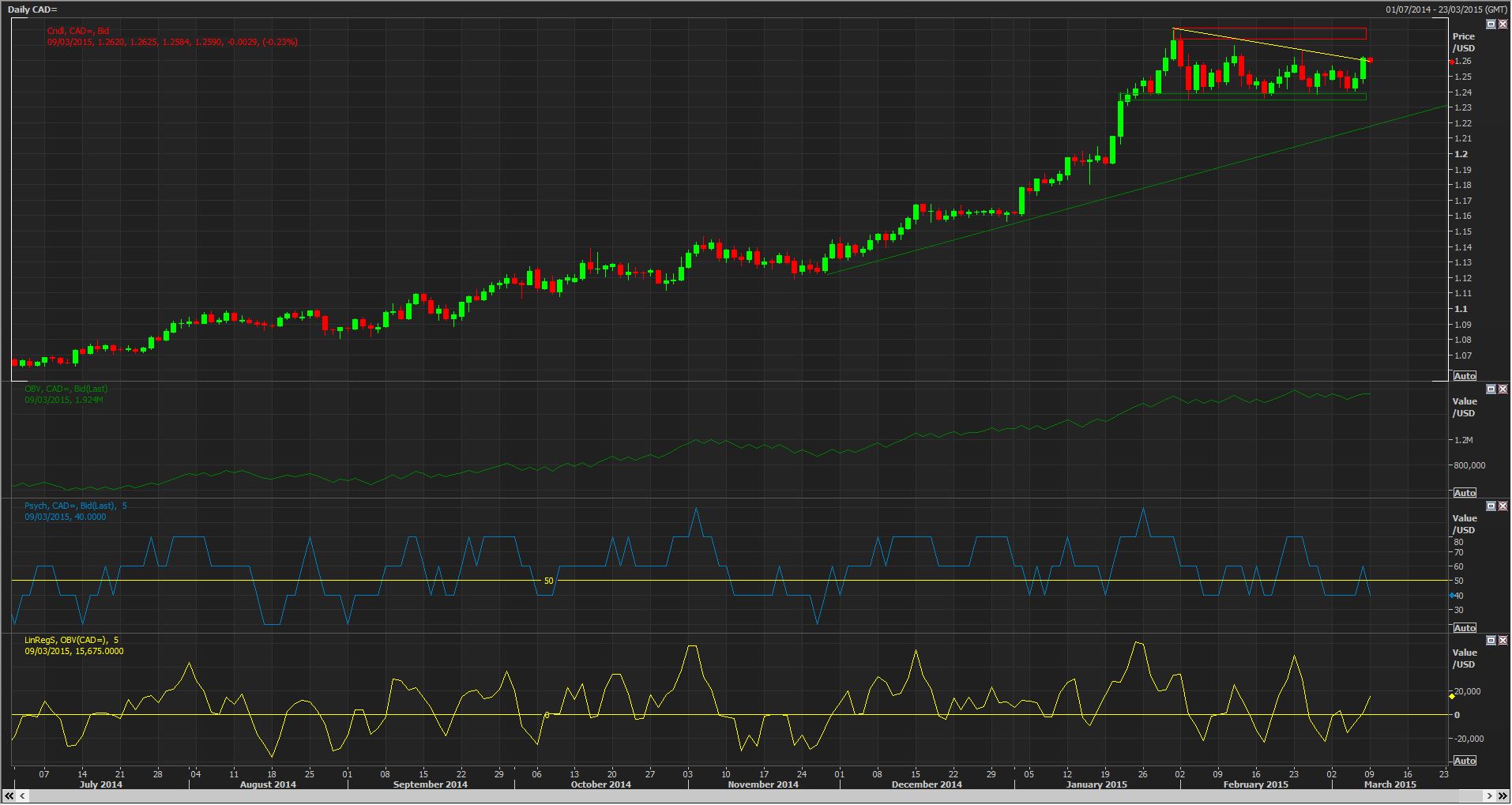
Task: Close the LinRegS indicator pane
Action: (x=1503, y=641)
